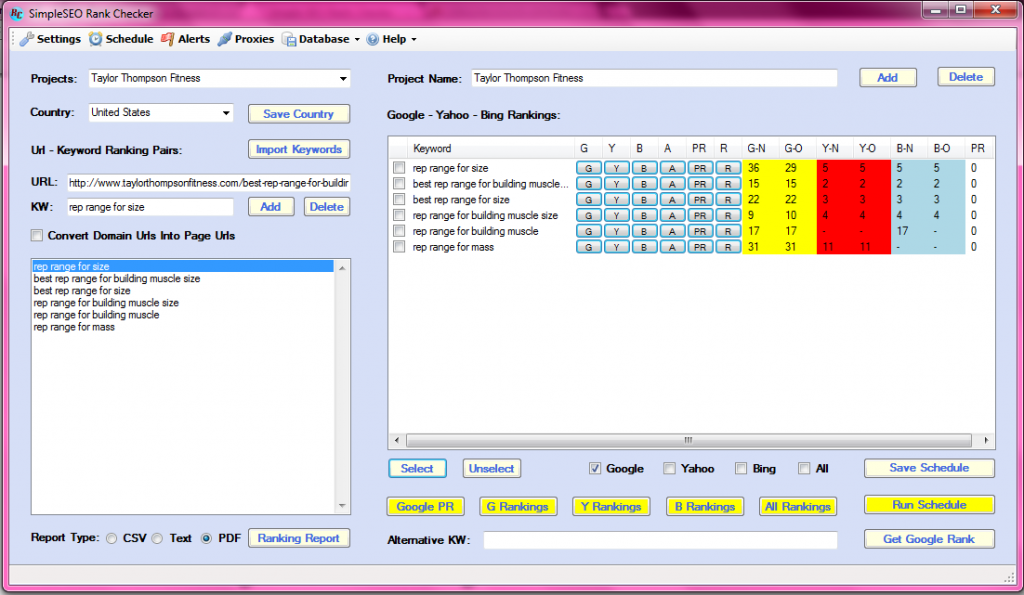
Task: Sort by the Keyword column header
Action: point(491,149)
